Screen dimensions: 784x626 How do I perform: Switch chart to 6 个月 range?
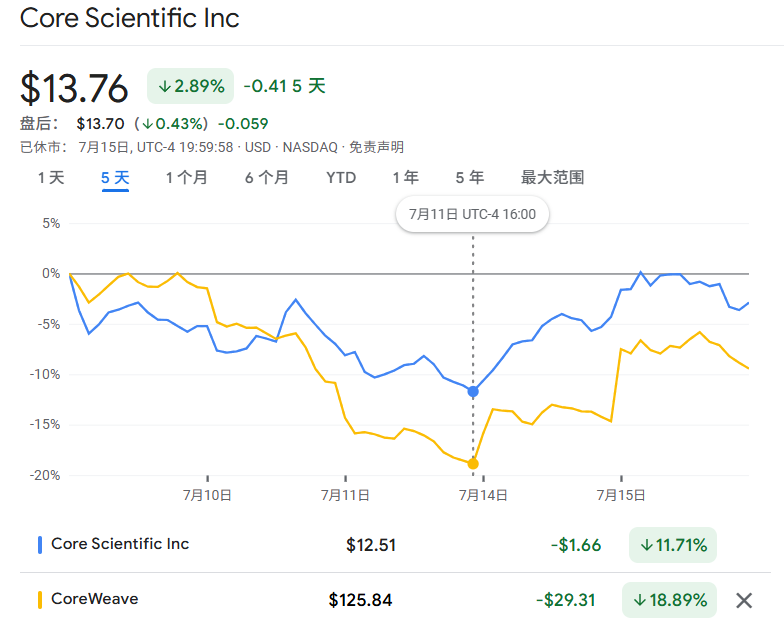(x=267, y=178)
